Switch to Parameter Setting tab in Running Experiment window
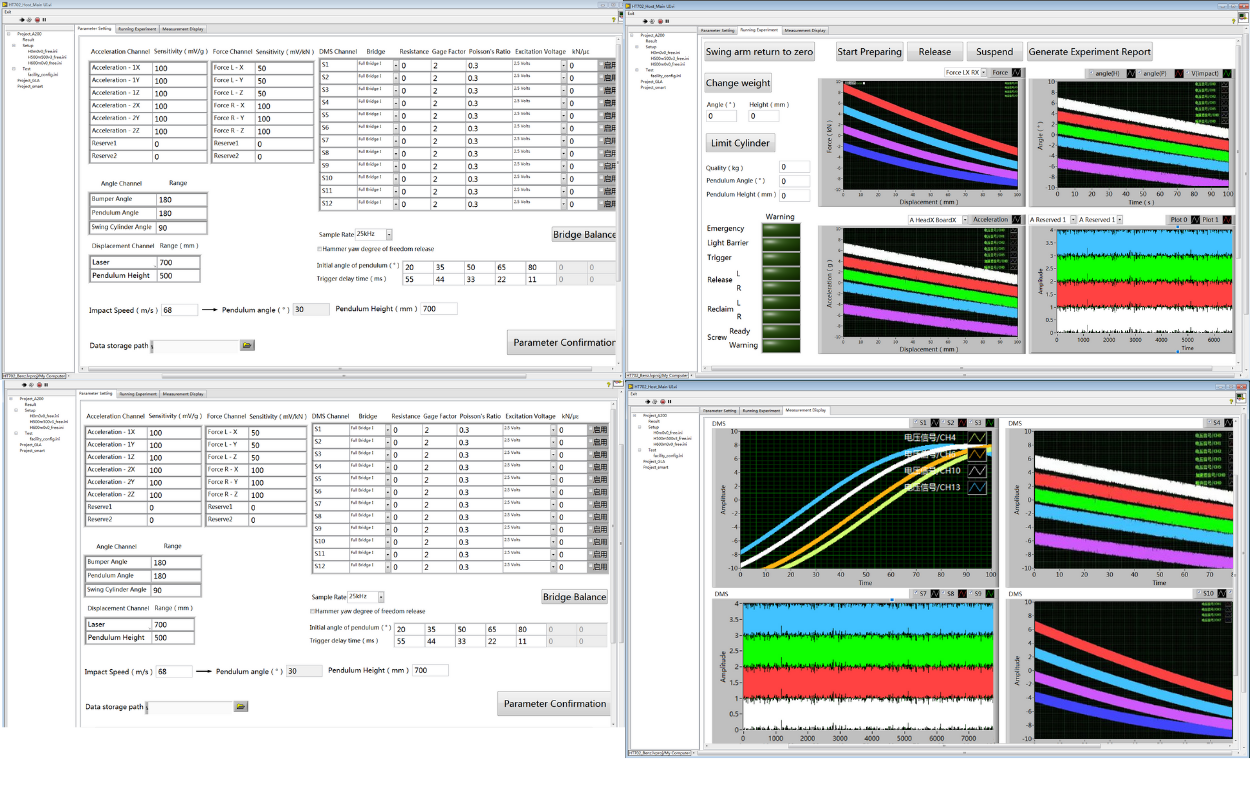 (718, 30)
